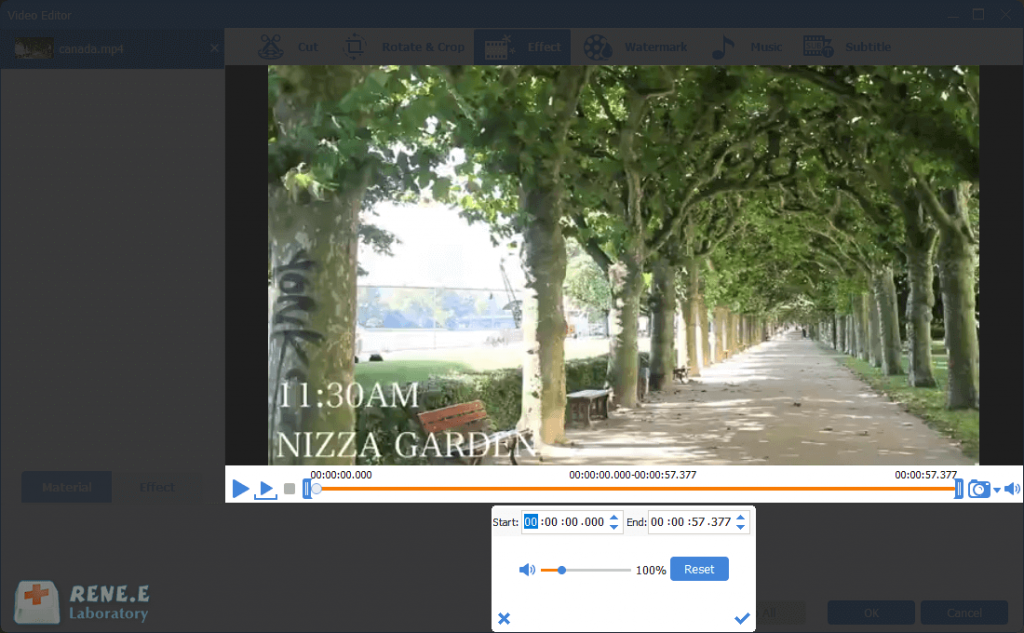Switch to the Cut tab
Viewport: 1024px width, 633px height.
(290, 47)
